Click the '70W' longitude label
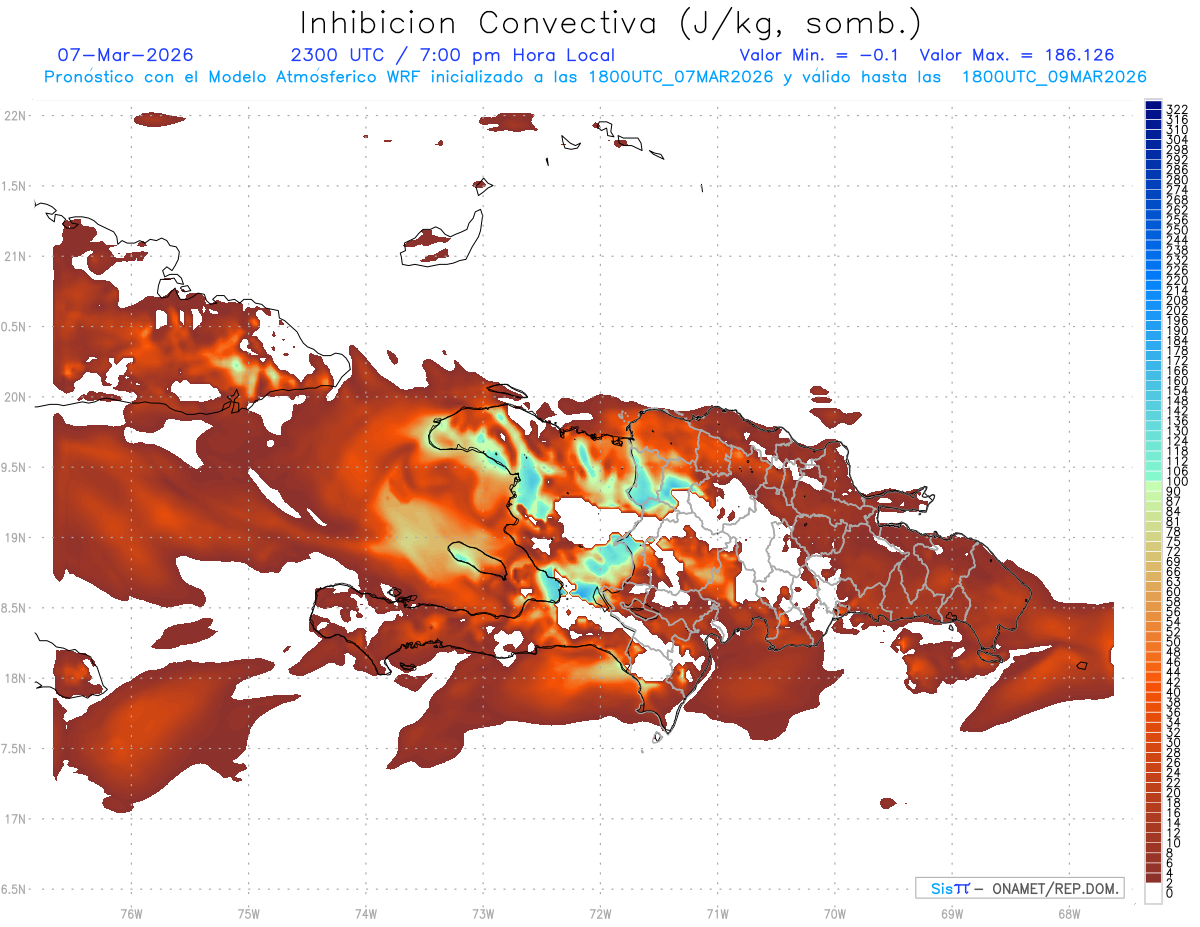This screenshot has width=1200, height=927. [835, 913]
